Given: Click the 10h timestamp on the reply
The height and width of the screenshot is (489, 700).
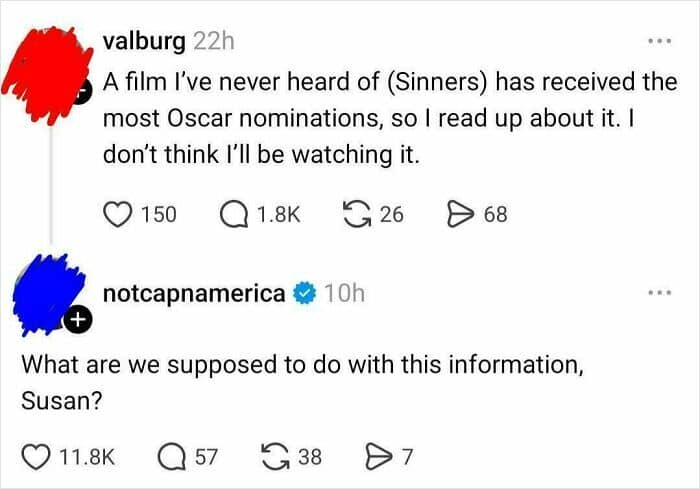Looking at the screenshot, I should [345, 293].
